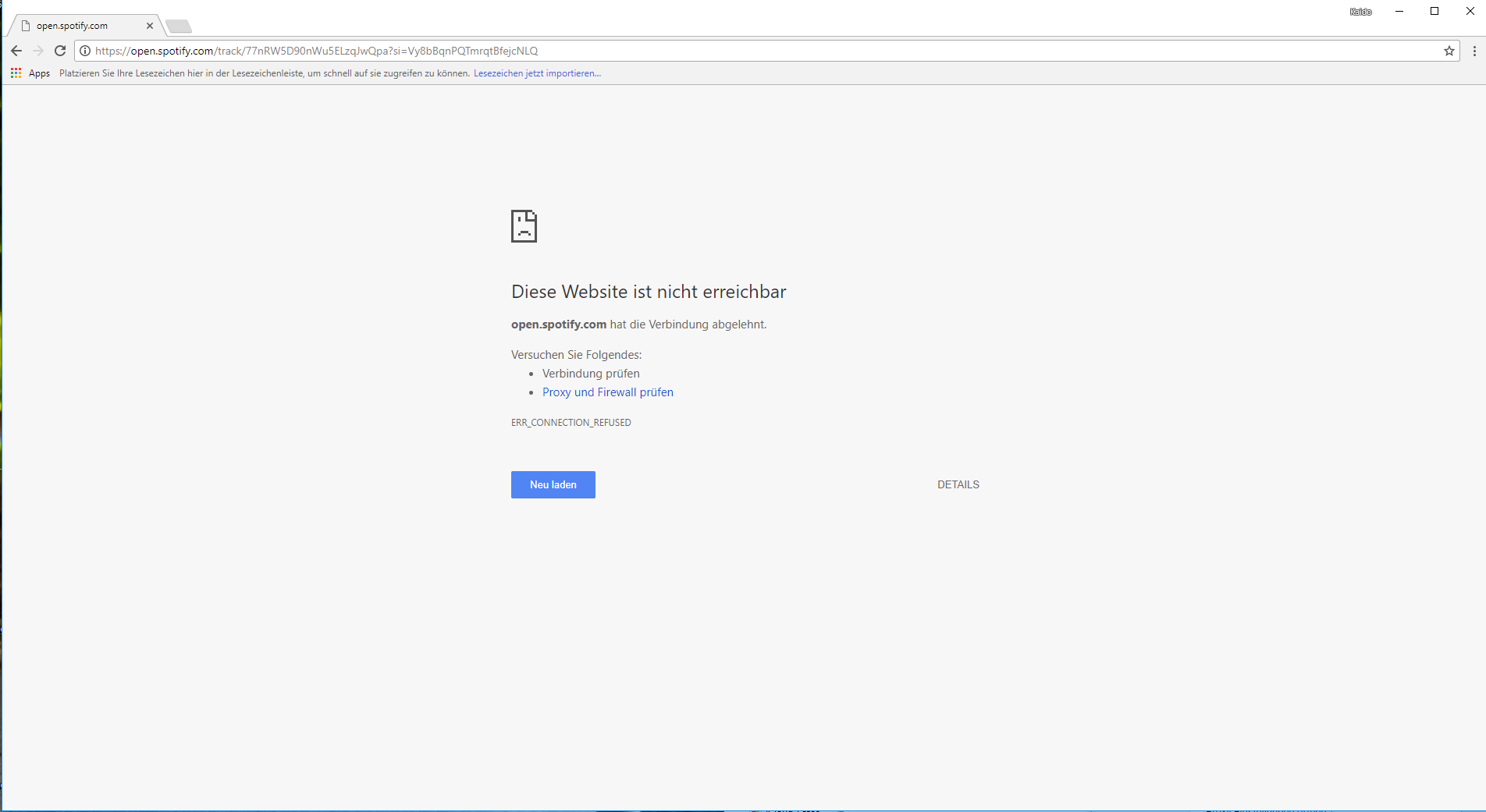
Task: Open the Apps shortcut in bookmarks bar
Action: [x=30, y=73]
